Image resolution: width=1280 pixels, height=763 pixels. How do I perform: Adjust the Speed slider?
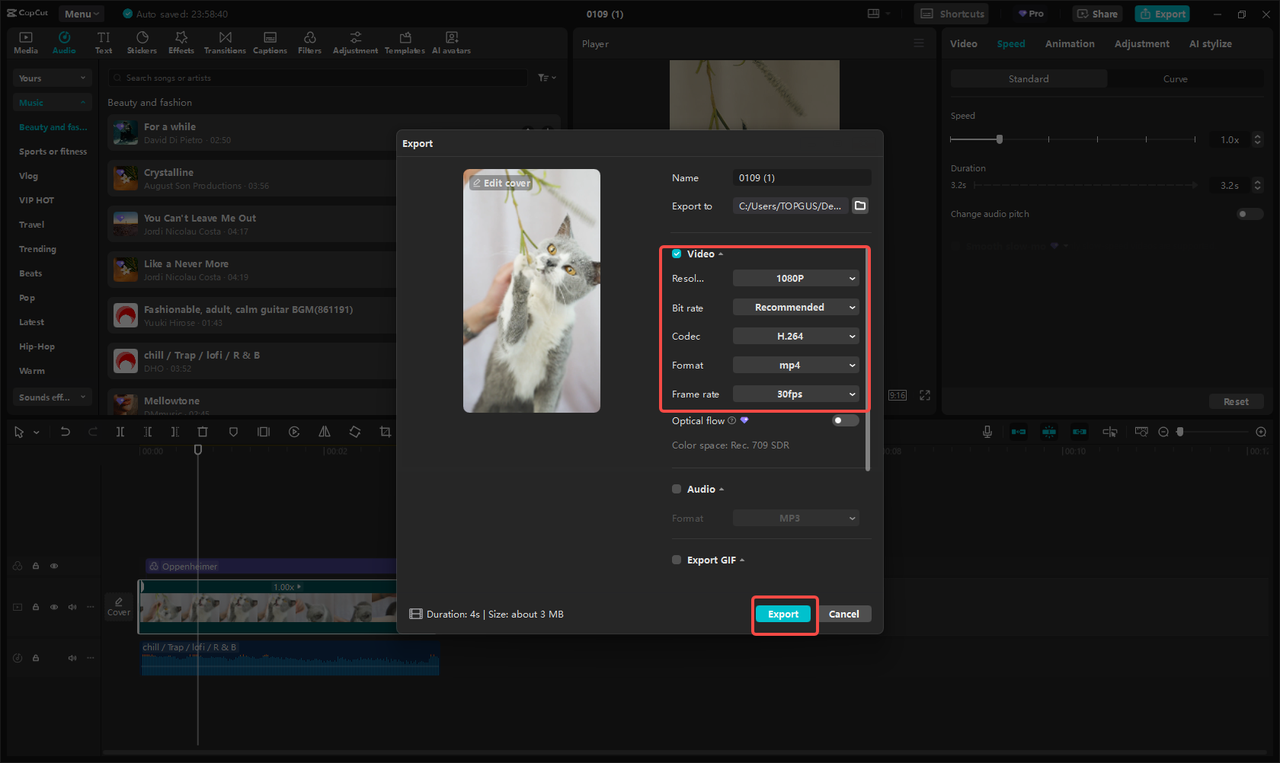pyautogui.click(x=1000, y=139)
